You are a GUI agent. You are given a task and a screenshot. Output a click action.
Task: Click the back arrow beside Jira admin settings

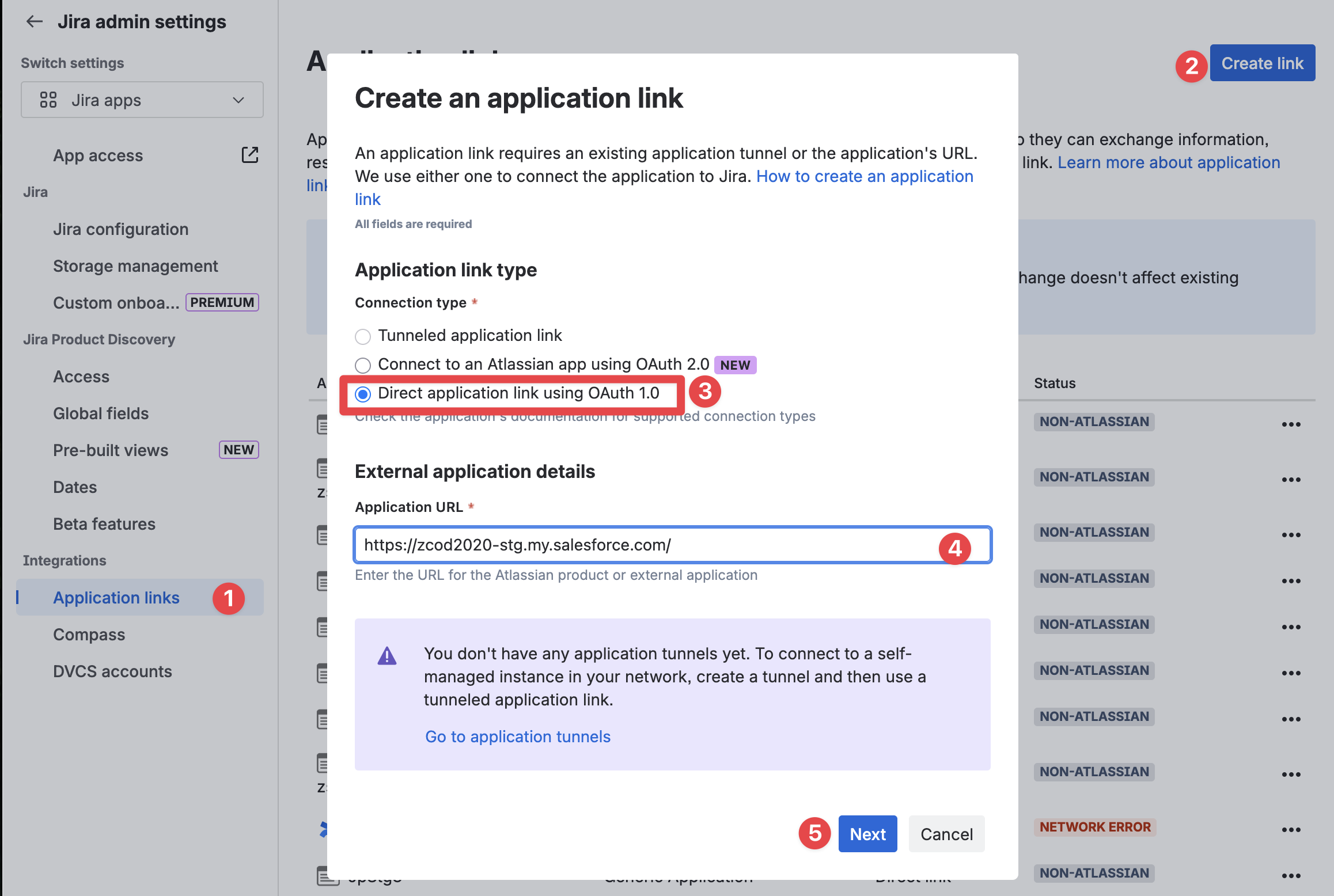[x=35, y=22]
